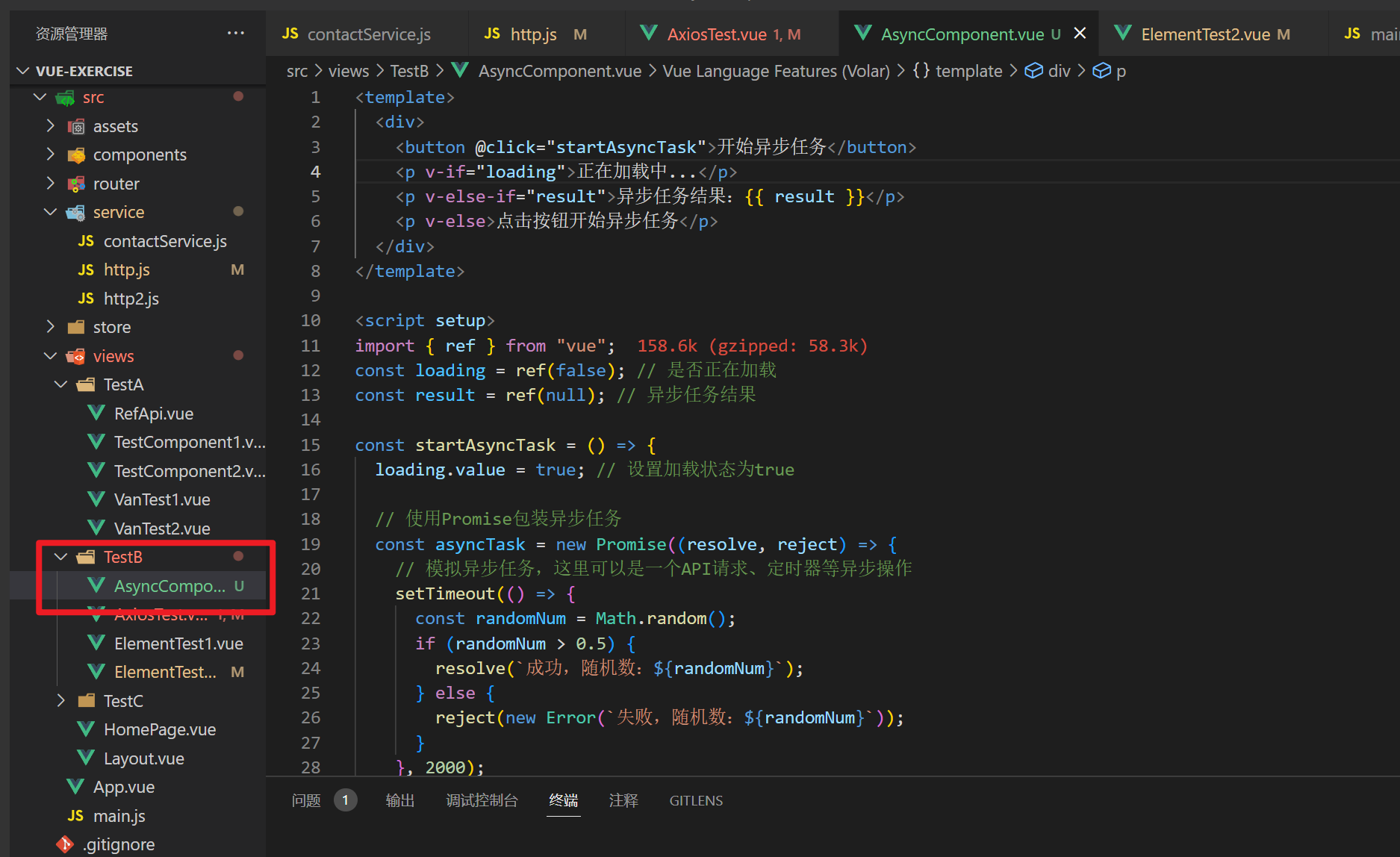Select the 终端 terminal panel tab
This screenshot has width=1400, height=857.
[564, 800]
